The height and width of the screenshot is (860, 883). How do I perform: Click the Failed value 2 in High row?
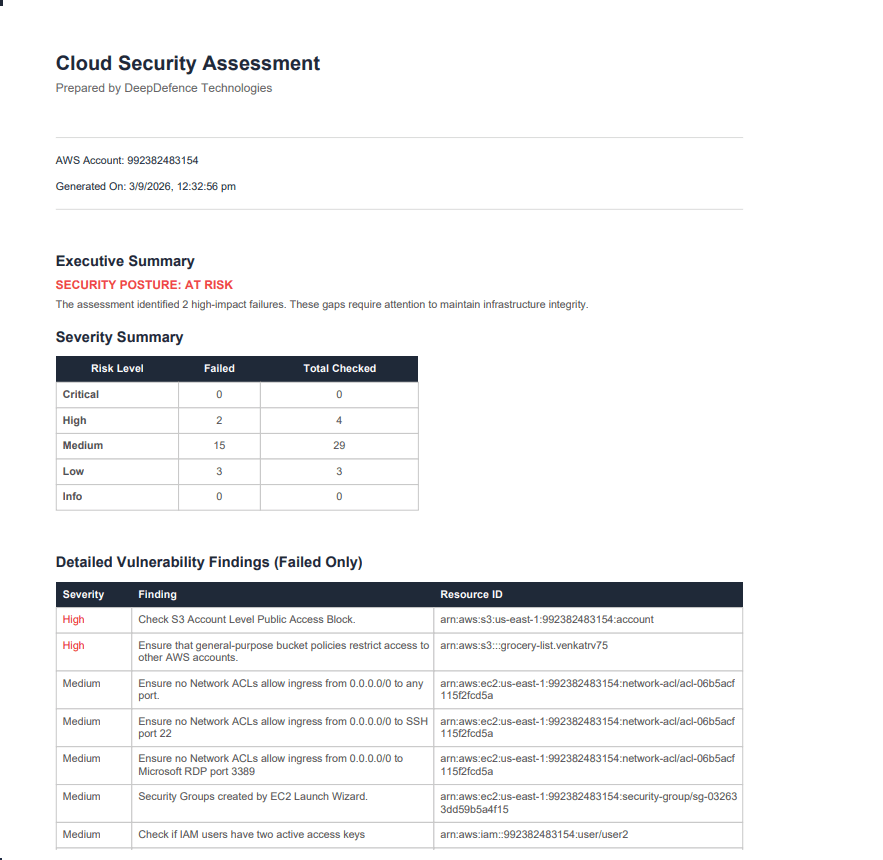(219, 421)
